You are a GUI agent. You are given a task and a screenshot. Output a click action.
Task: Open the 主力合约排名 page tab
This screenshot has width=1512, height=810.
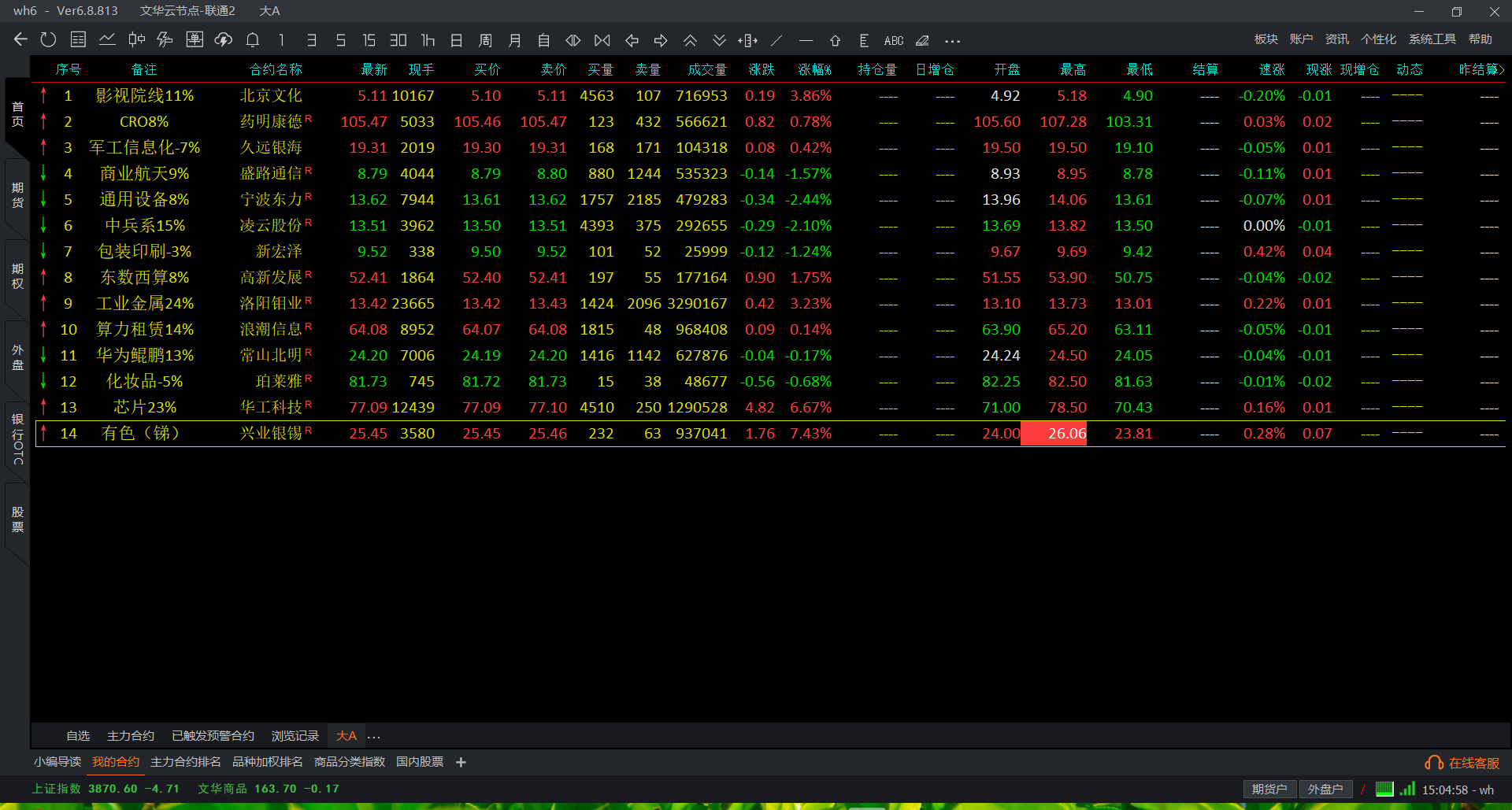[186, 762]
